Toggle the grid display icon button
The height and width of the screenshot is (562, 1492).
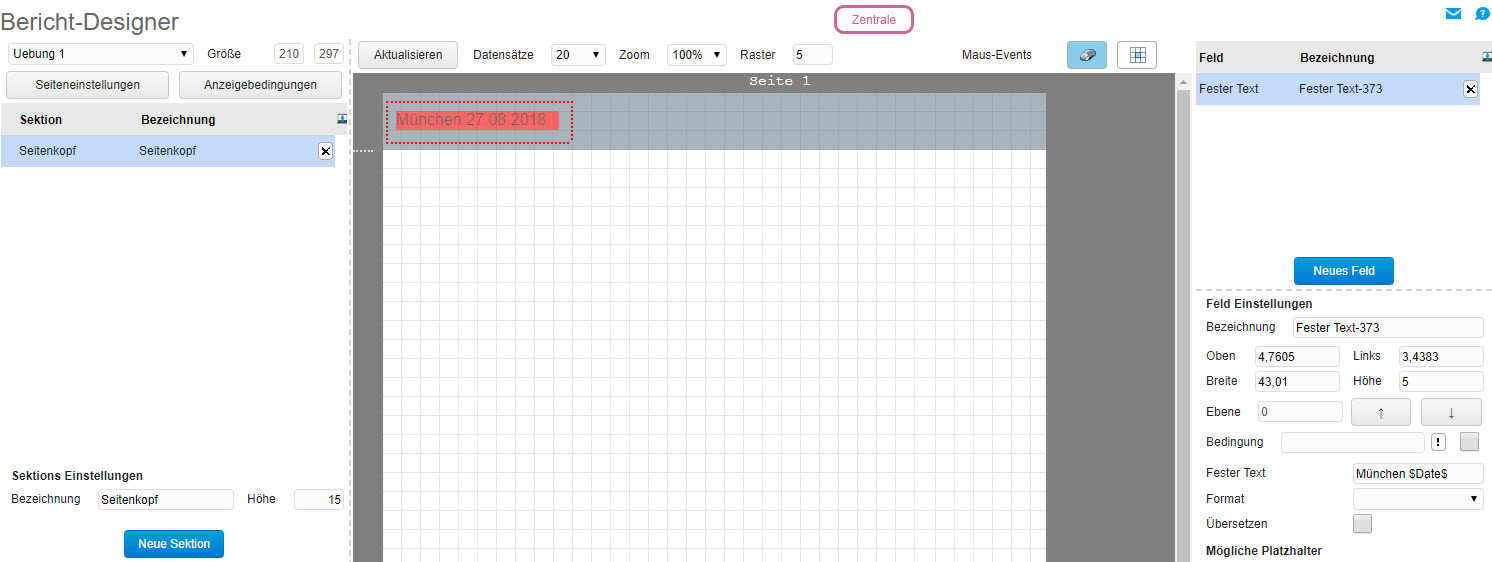[x=1137, y=55]
